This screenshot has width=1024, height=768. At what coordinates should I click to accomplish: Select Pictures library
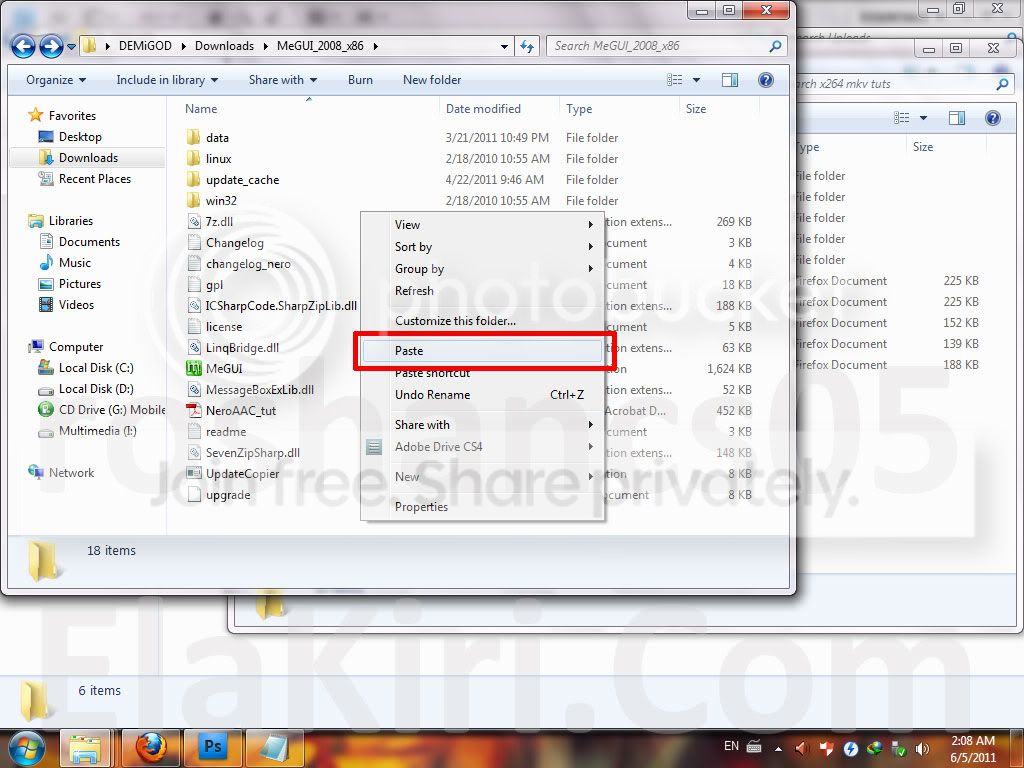click(x=80, y=283)
